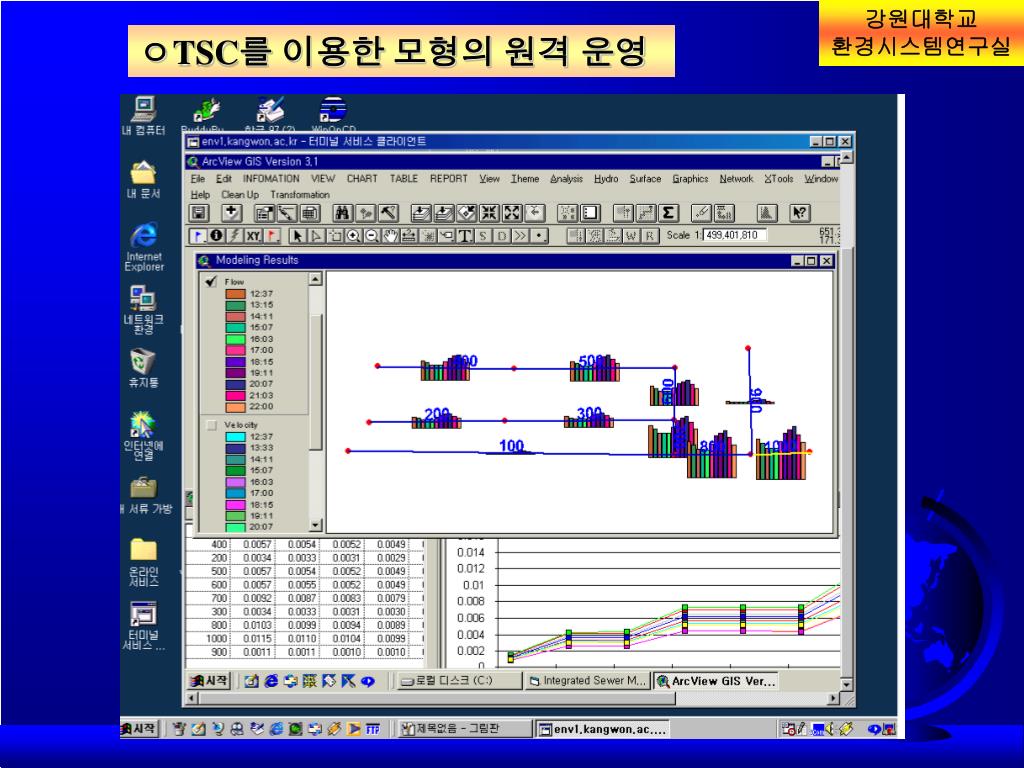Click the FTP quick launch icon

coord(372,729)
